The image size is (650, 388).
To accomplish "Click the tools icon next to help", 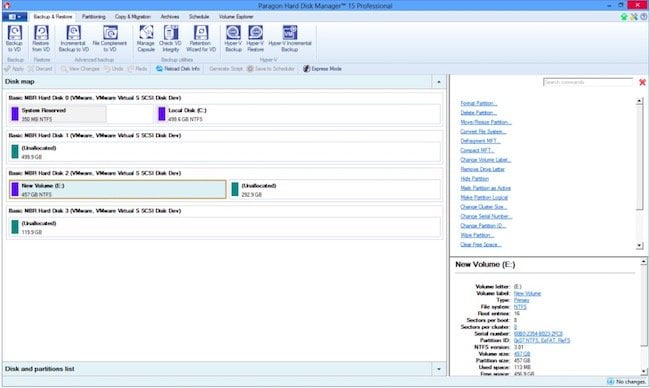I will pos(634,17).
